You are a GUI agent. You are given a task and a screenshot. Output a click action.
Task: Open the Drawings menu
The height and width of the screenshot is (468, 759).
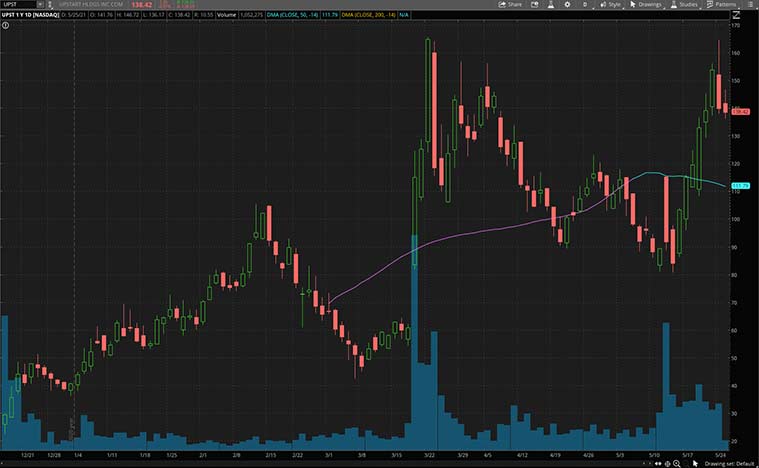(647, 5)
